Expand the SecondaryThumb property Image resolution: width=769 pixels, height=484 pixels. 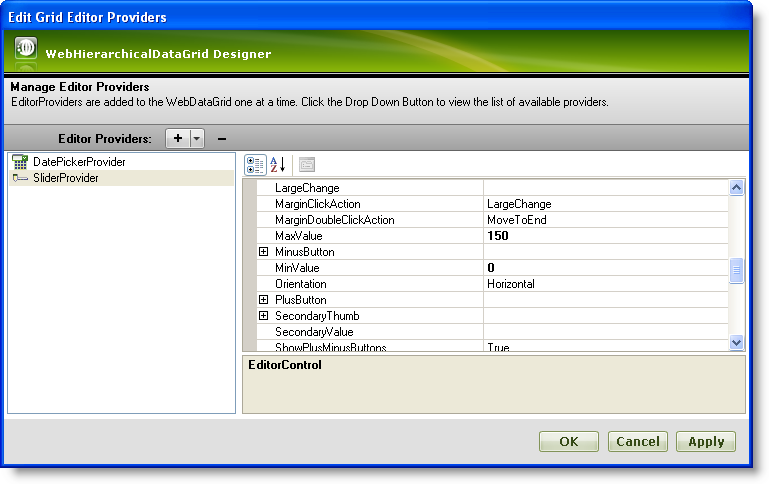click(x=263, y=316)
